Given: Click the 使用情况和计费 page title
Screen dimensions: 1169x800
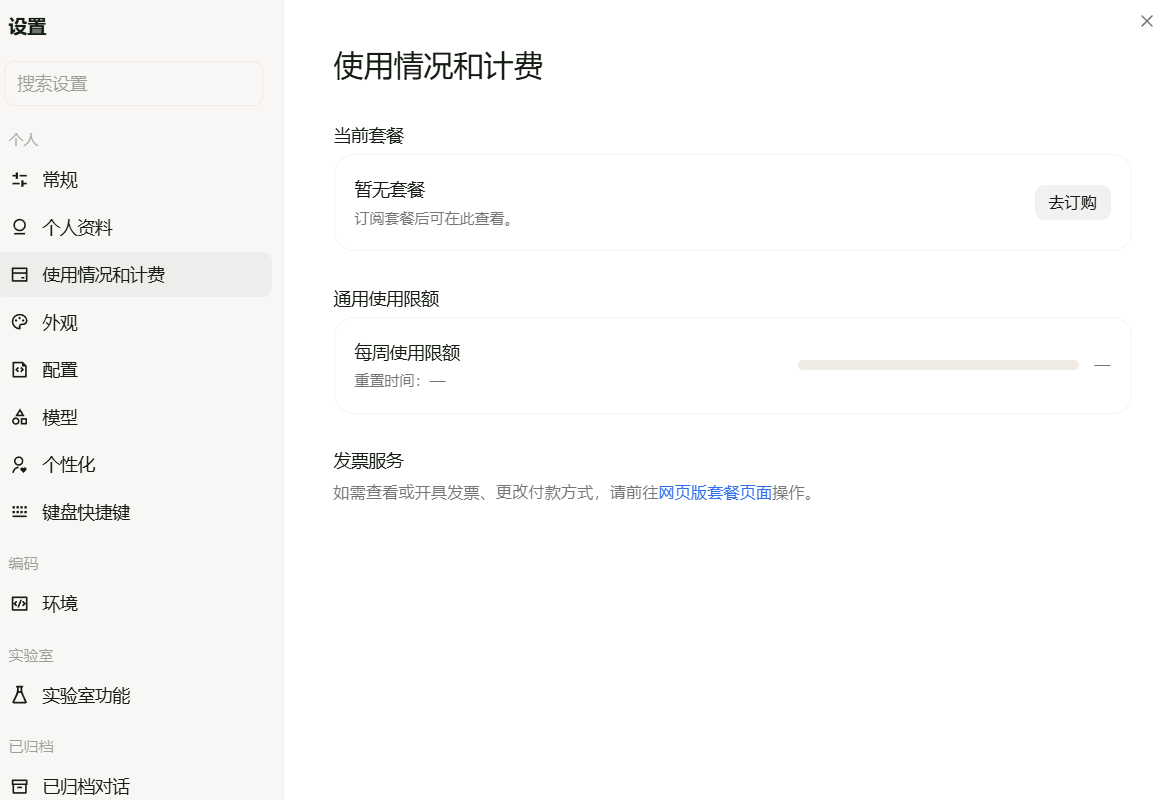Looking at the screenshot, I should coord(438,66).
